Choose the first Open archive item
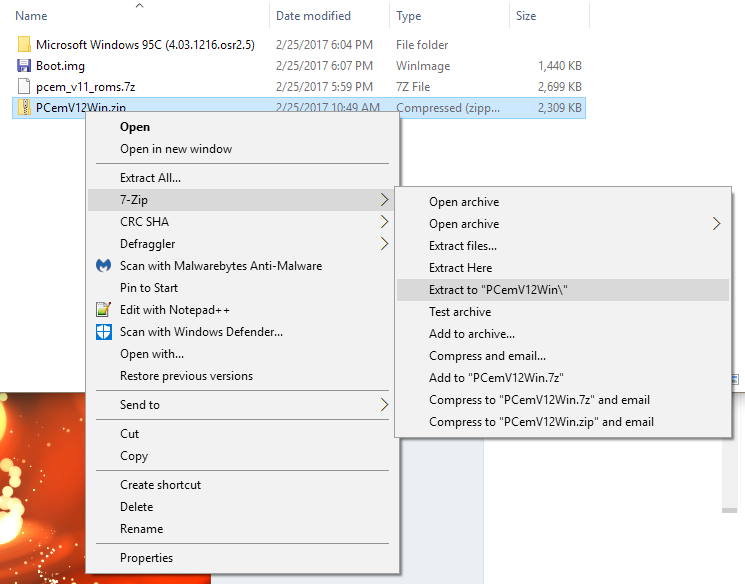Viewport: 745px width, 584px height. (563, 202)
